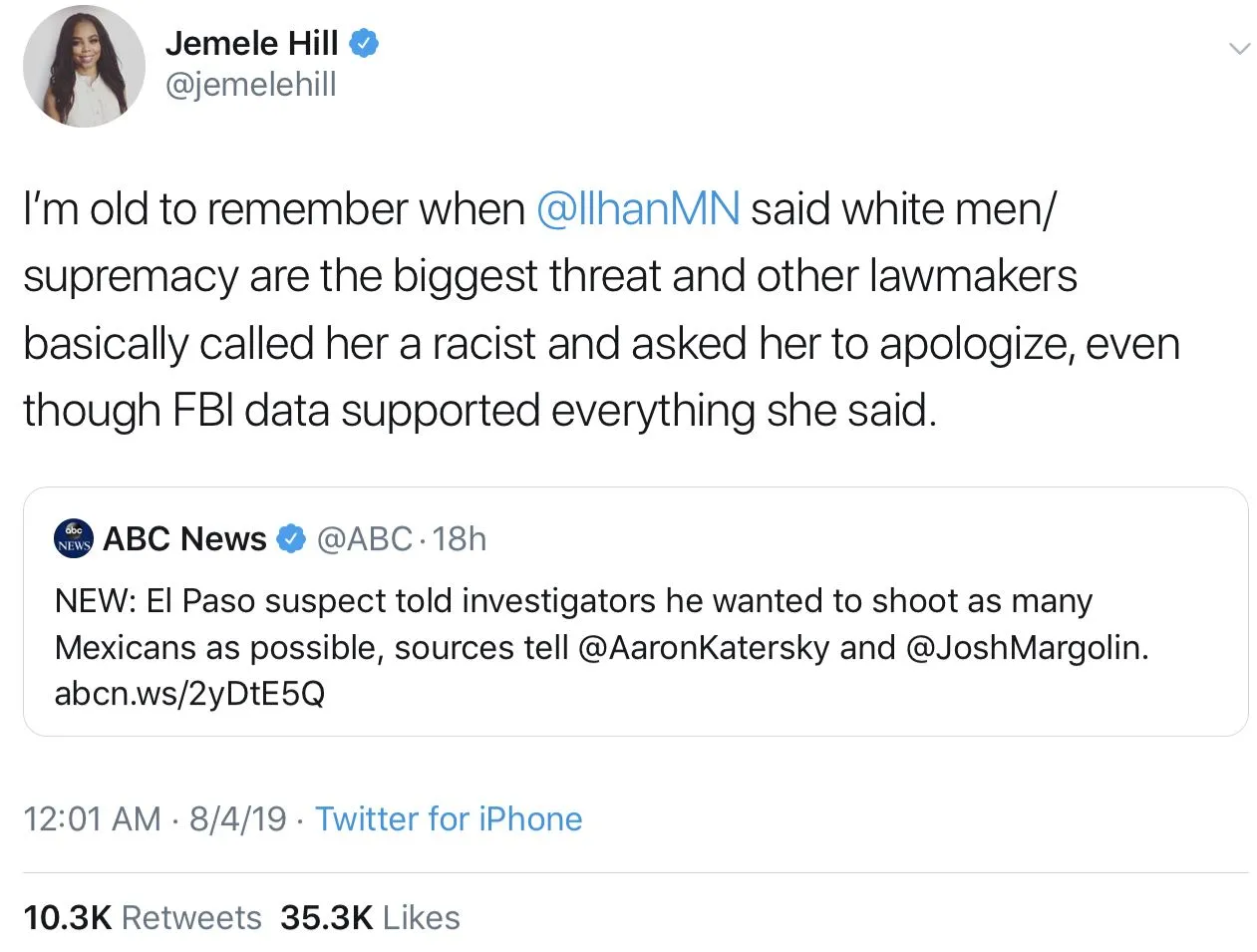Click the 12:01 AM · 8/4/19 timestamp
This screenshot has width=1257, height=952.
coord(155,819)
